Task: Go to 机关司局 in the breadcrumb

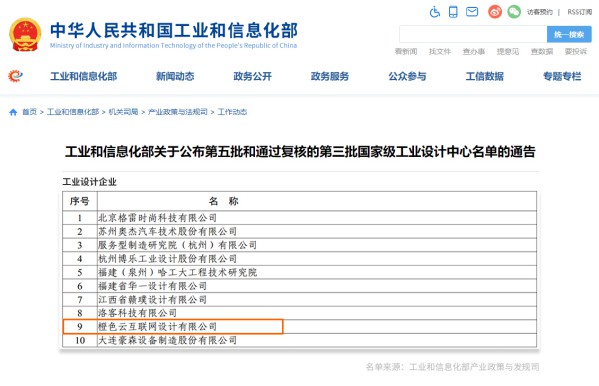Action: tap(123, 112)
